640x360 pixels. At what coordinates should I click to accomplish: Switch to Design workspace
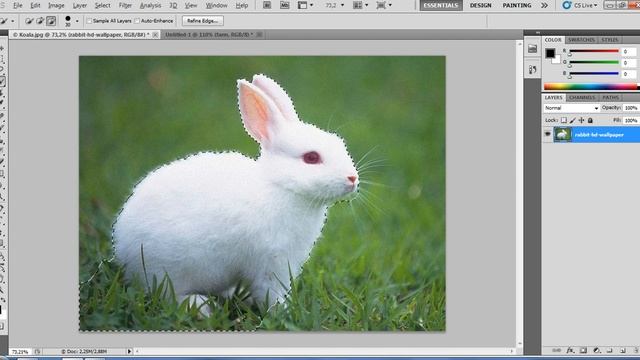480,5
